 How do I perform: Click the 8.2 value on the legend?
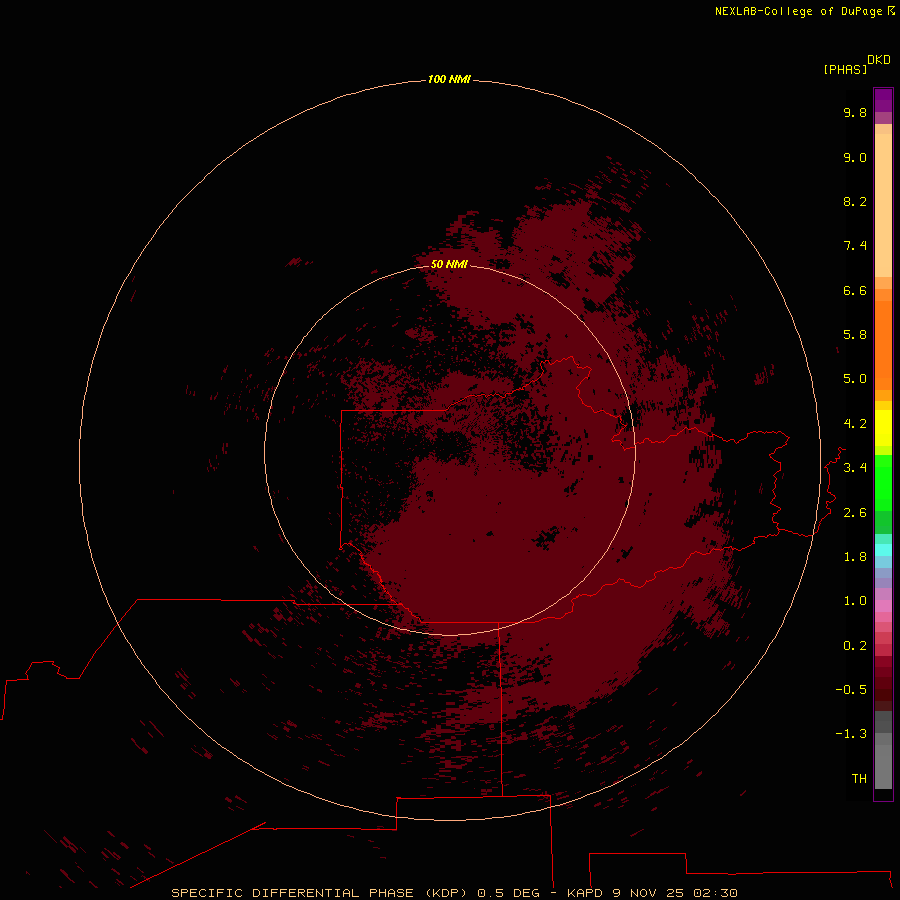pos(855,201)
